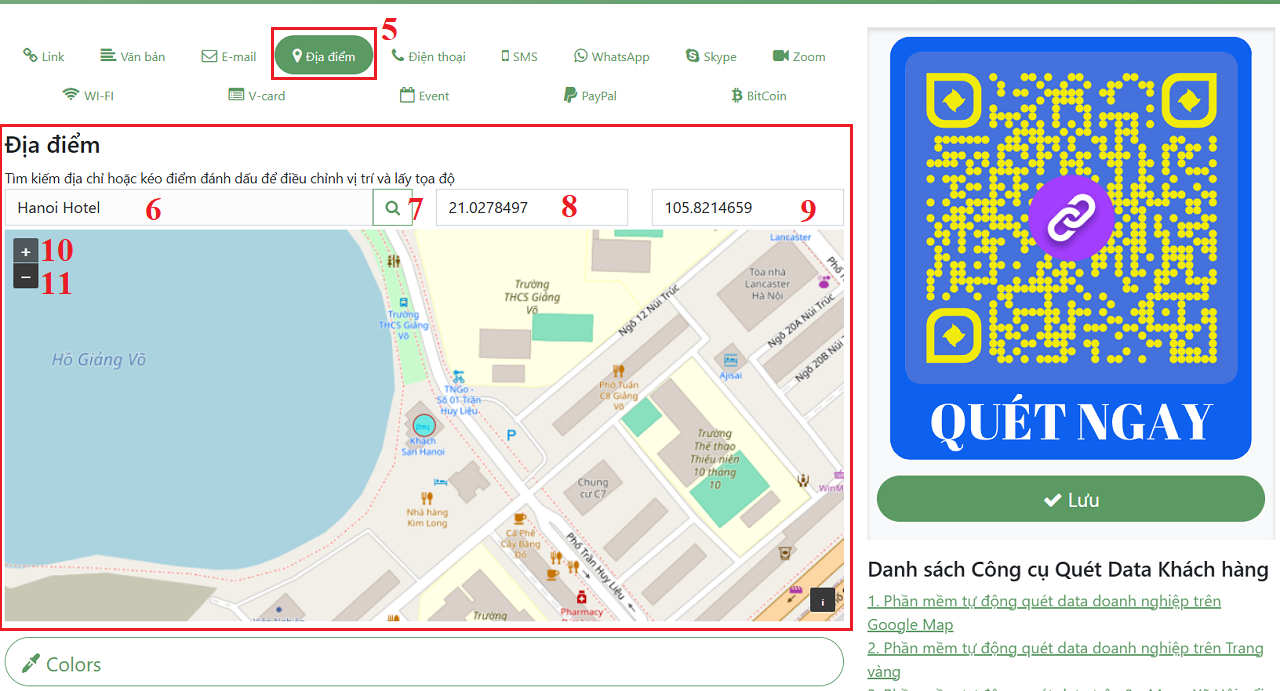1280x691 pixels.
Task: Click the magnifier search button
Action: pyautogui.click(x=392, y=208)
